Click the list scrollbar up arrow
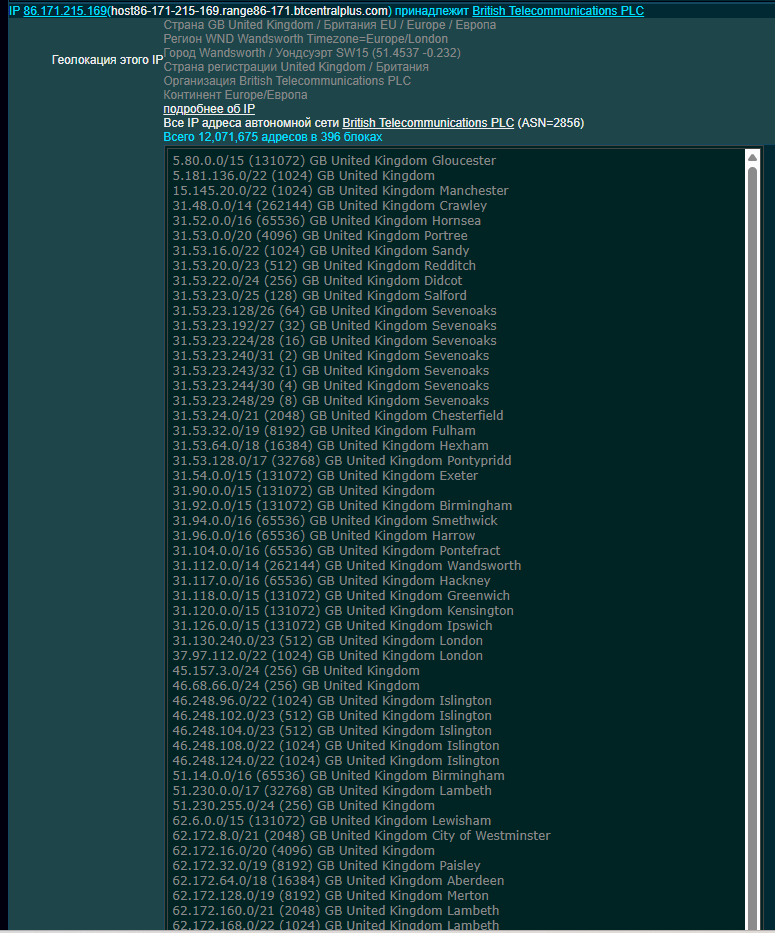 coord(752,158)
